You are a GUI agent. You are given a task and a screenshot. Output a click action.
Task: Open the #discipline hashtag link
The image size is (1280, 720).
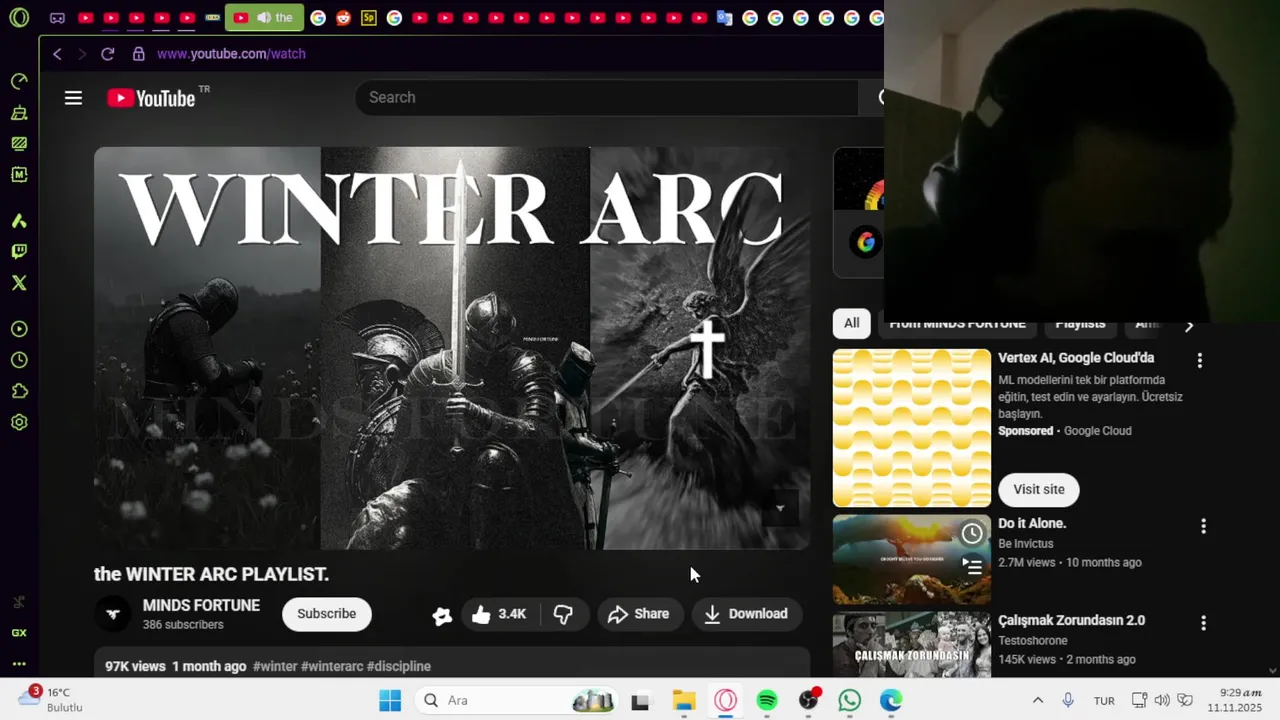[399, 666]
